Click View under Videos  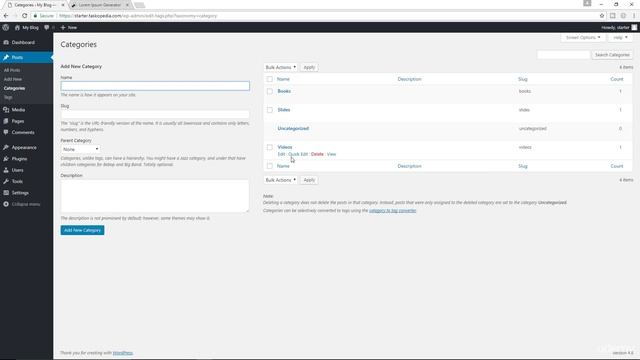pos(331,154)
